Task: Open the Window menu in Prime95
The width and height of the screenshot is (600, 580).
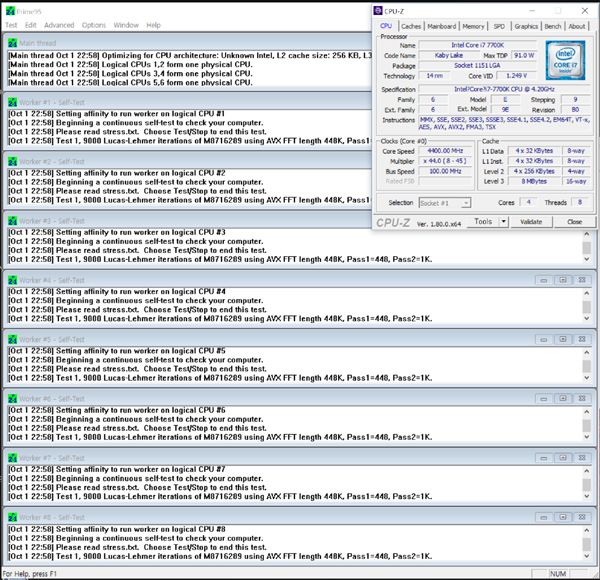Action: point(126,25)
